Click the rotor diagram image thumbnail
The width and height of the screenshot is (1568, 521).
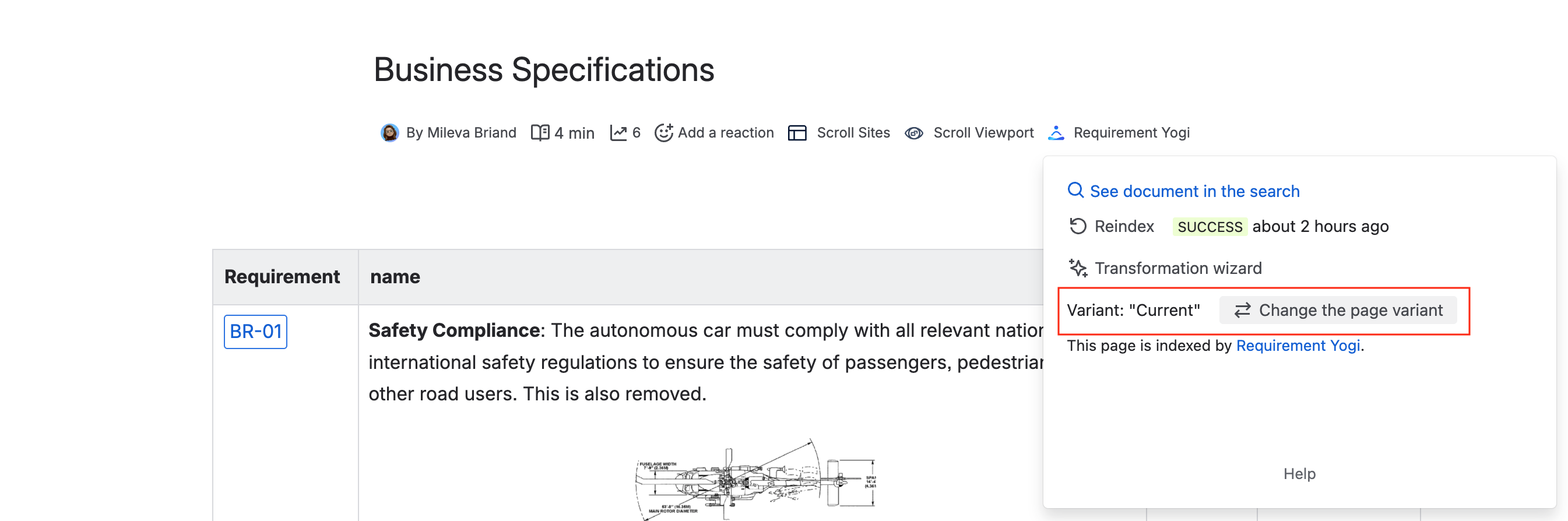pyautogui.click(x=755, y=481)
